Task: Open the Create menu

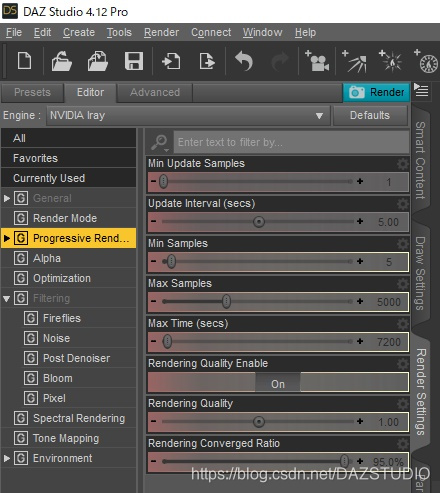Action: point(79,32)
